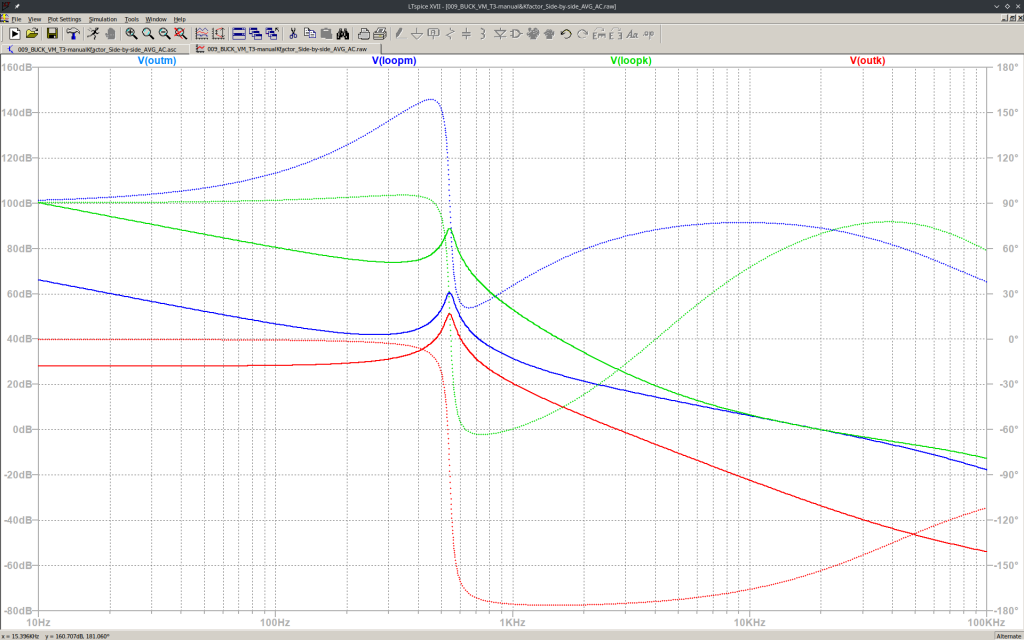Click the Component gate symbol icon

point(516,34)
